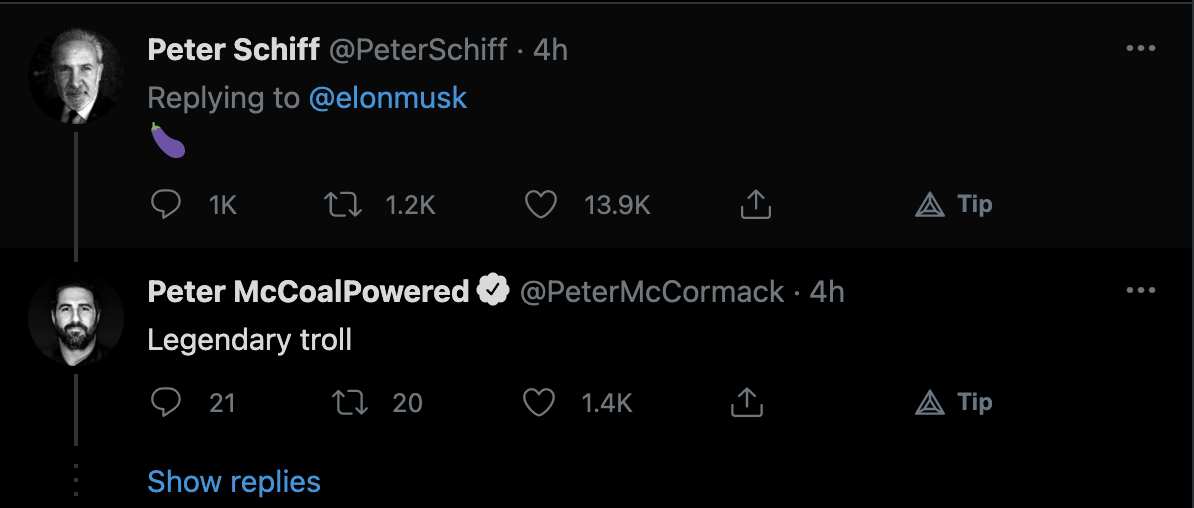Image resolution: width=1194 pixels, height=508 pixels.
Task: Open the @elonmusk mention link
Action: 388,98
